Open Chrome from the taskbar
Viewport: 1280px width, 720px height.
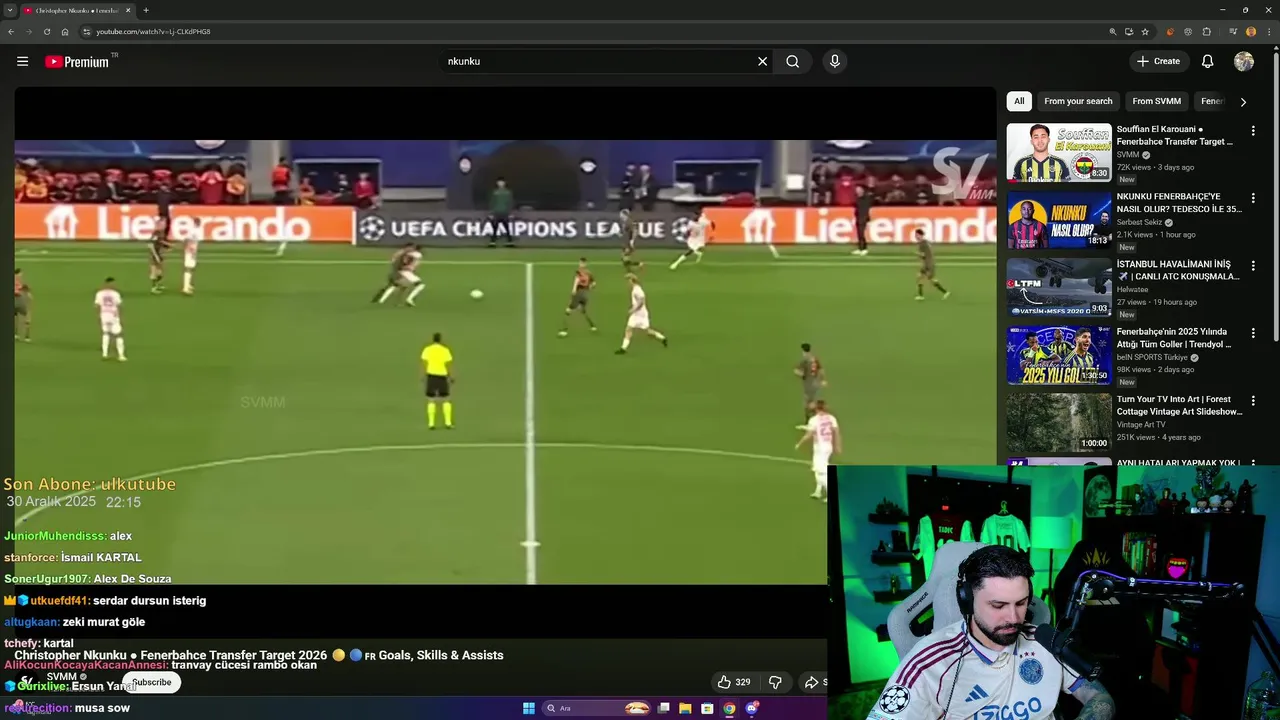[x=729, y=708]
